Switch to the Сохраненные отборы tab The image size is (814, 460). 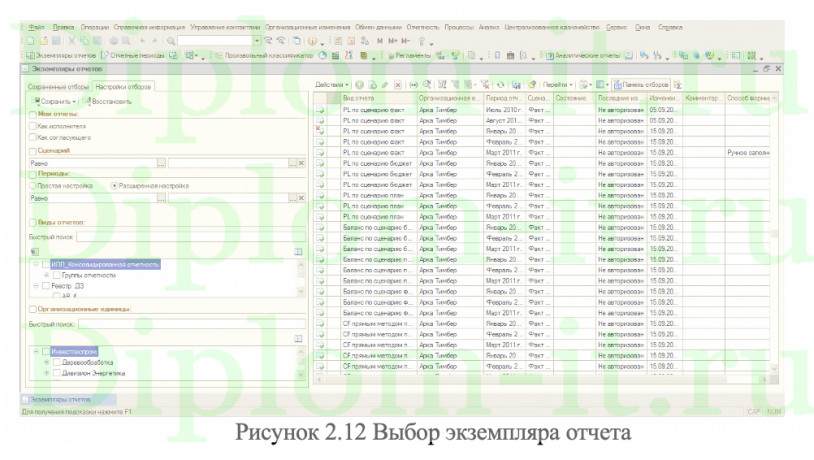[x=58, y=87]
